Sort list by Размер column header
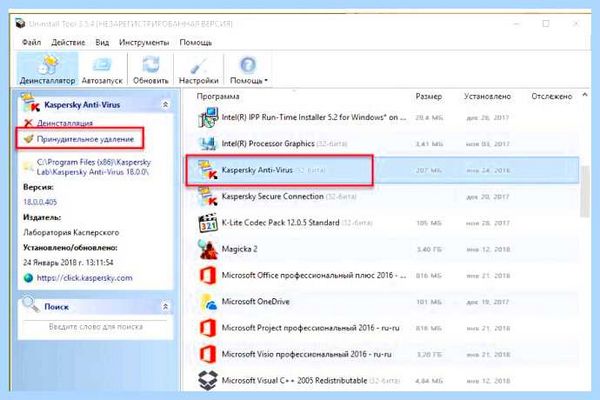The height and width of the screenshot is (400, 600). click(x=429, y=96)
